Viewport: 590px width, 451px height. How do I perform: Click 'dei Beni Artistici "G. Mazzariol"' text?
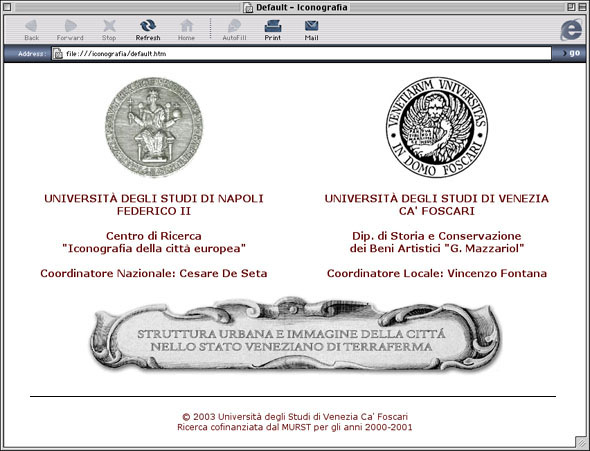click(x=437, y=249)
